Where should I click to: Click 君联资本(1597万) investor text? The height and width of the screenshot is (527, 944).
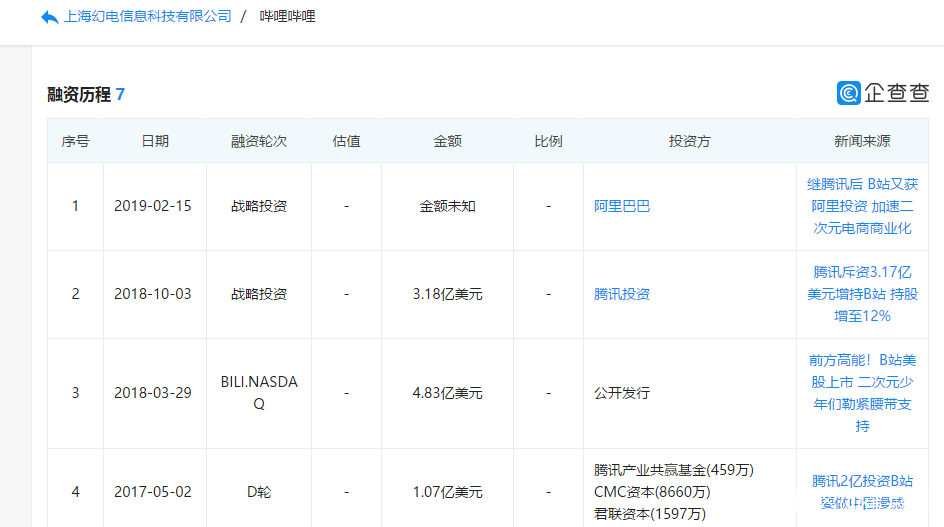pyautogui.click(x=650, y=513)
